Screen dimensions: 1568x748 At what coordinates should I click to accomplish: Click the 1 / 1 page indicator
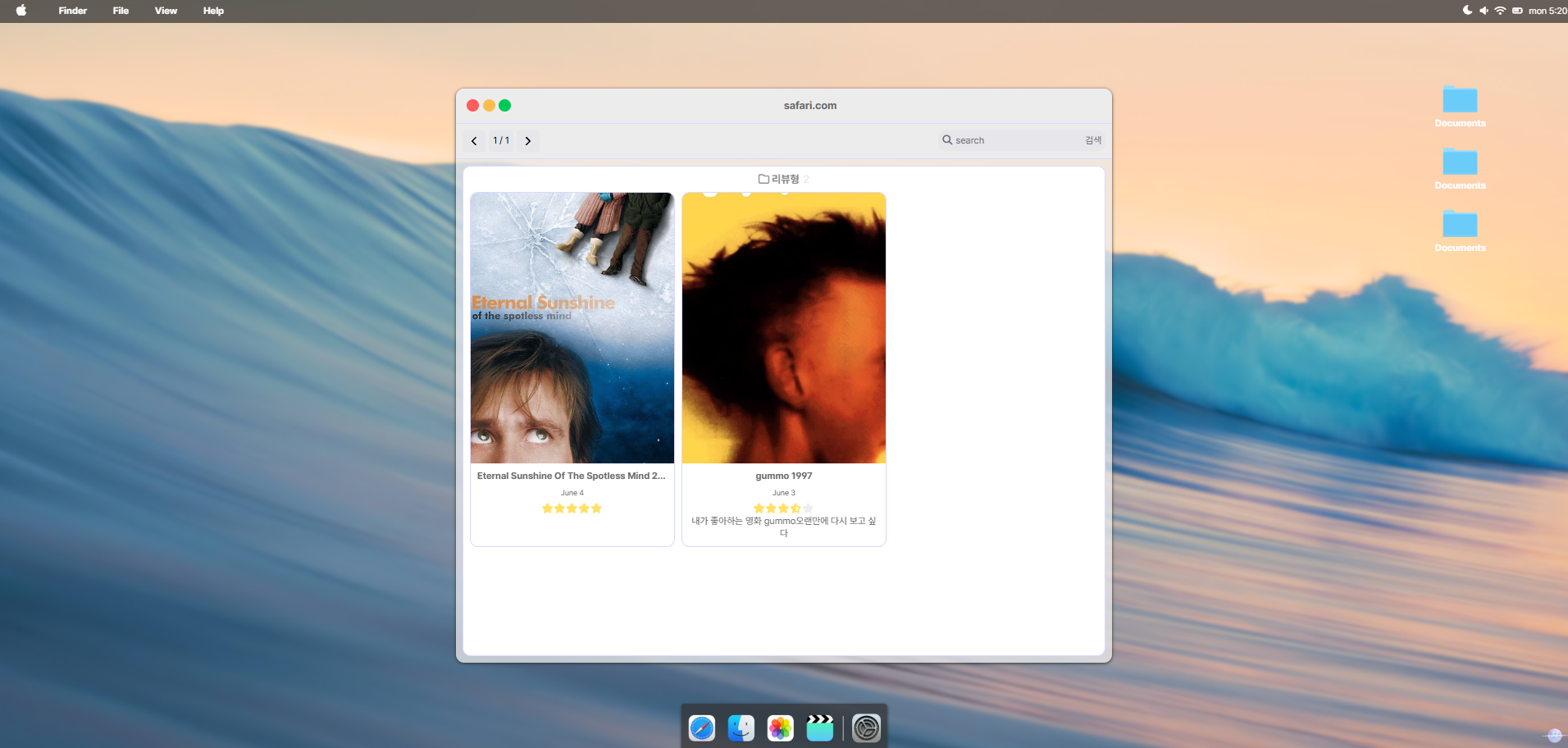(501, 140)
